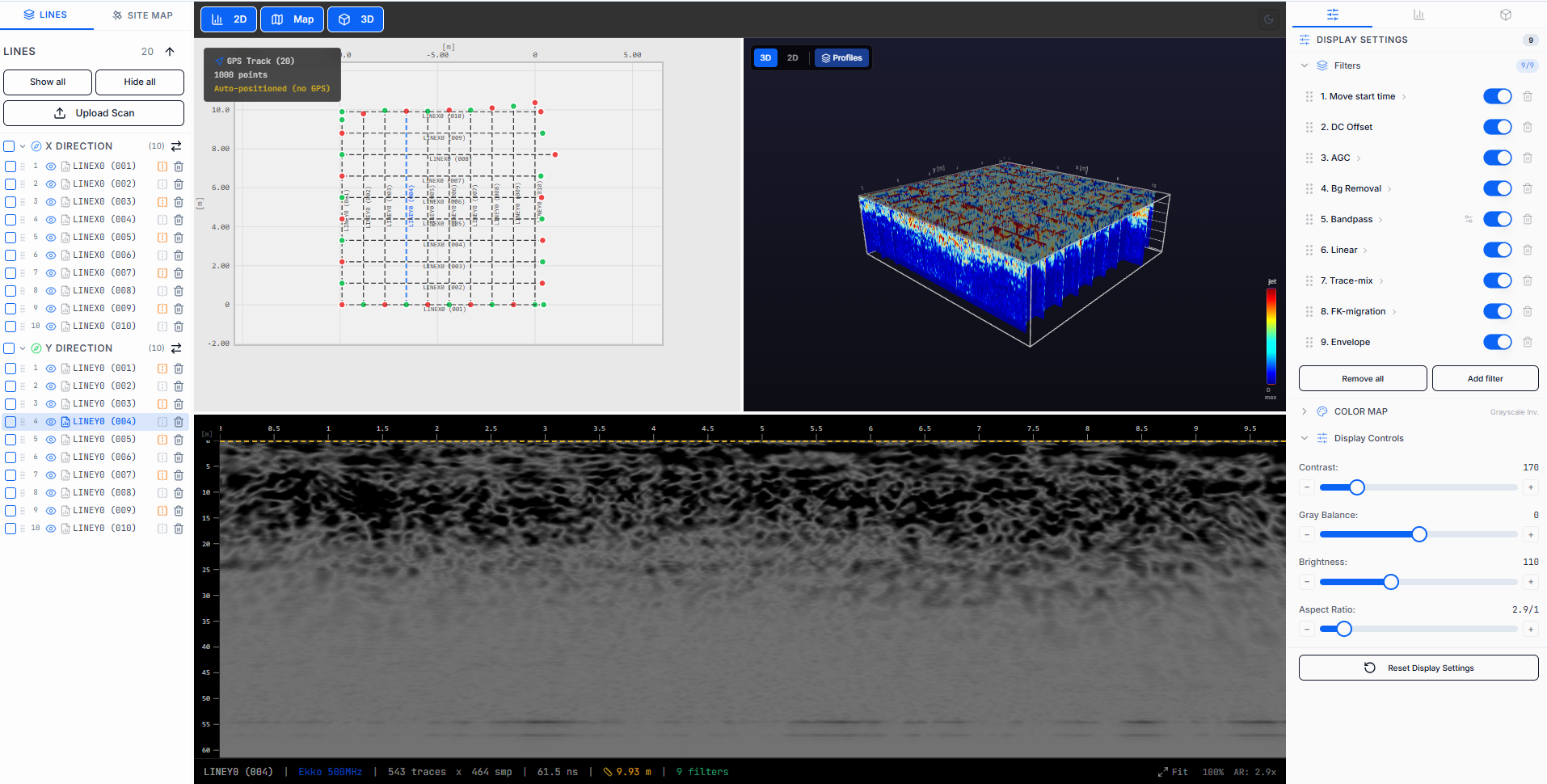
Task: Toggle Profiles in the 3D viewer
Action: tap(841, 57)
